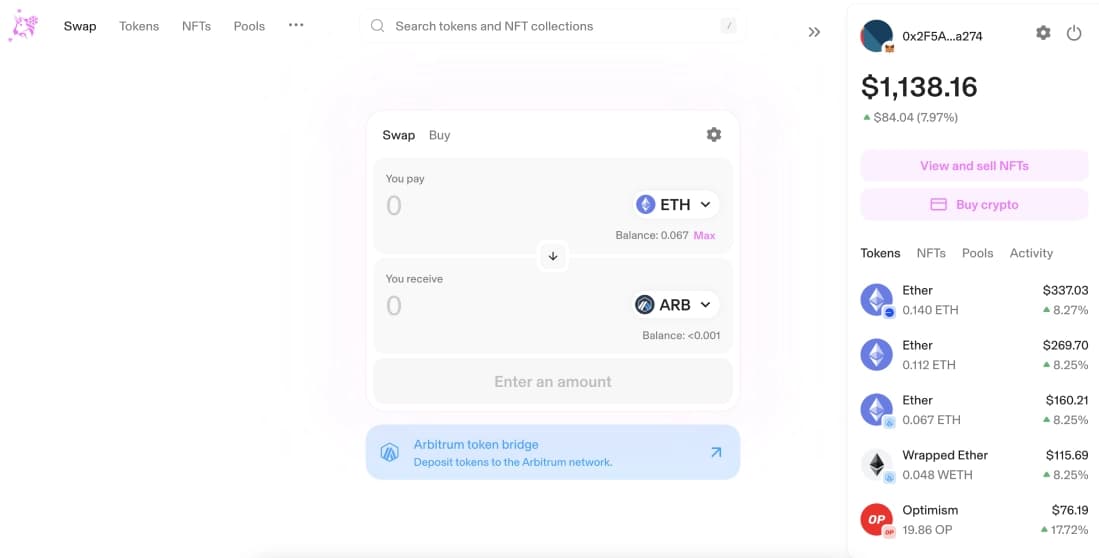Screen dimensions: 1099x558
Task: Open swap settings gear icon
Action: click(714, 135)
